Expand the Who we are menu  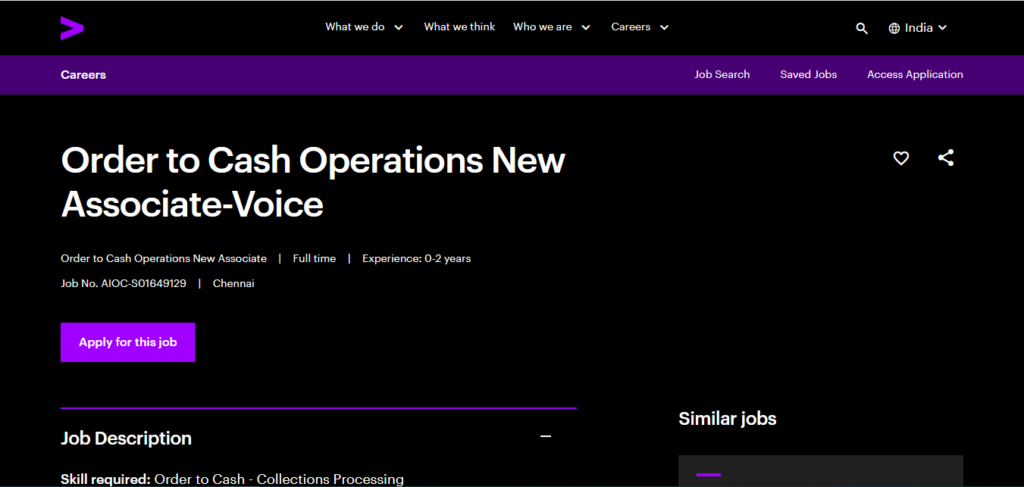pos(552,27)
